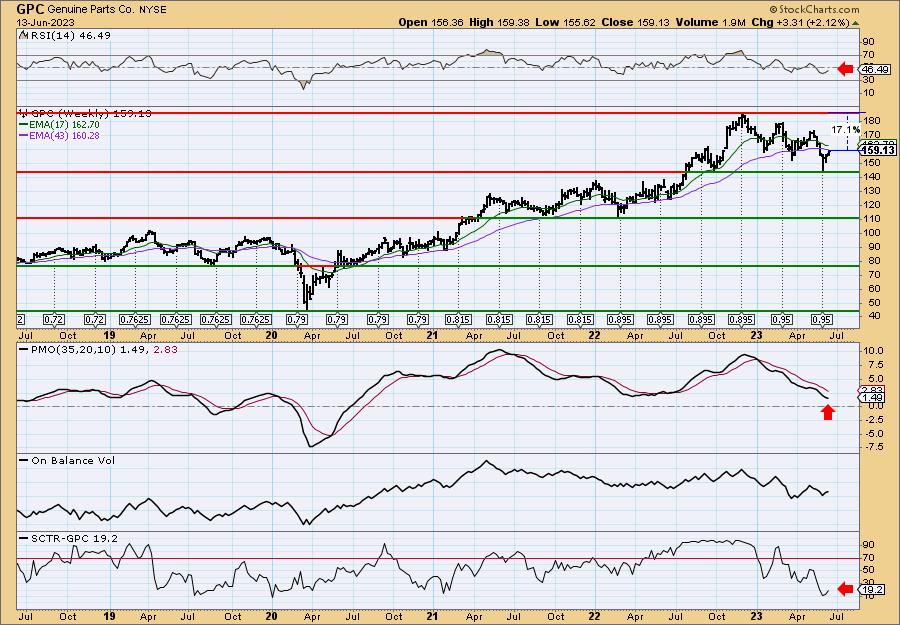Click the 140 price axis label
The height and width of the screenshot is (625, 900).
[x=870, y=177]
